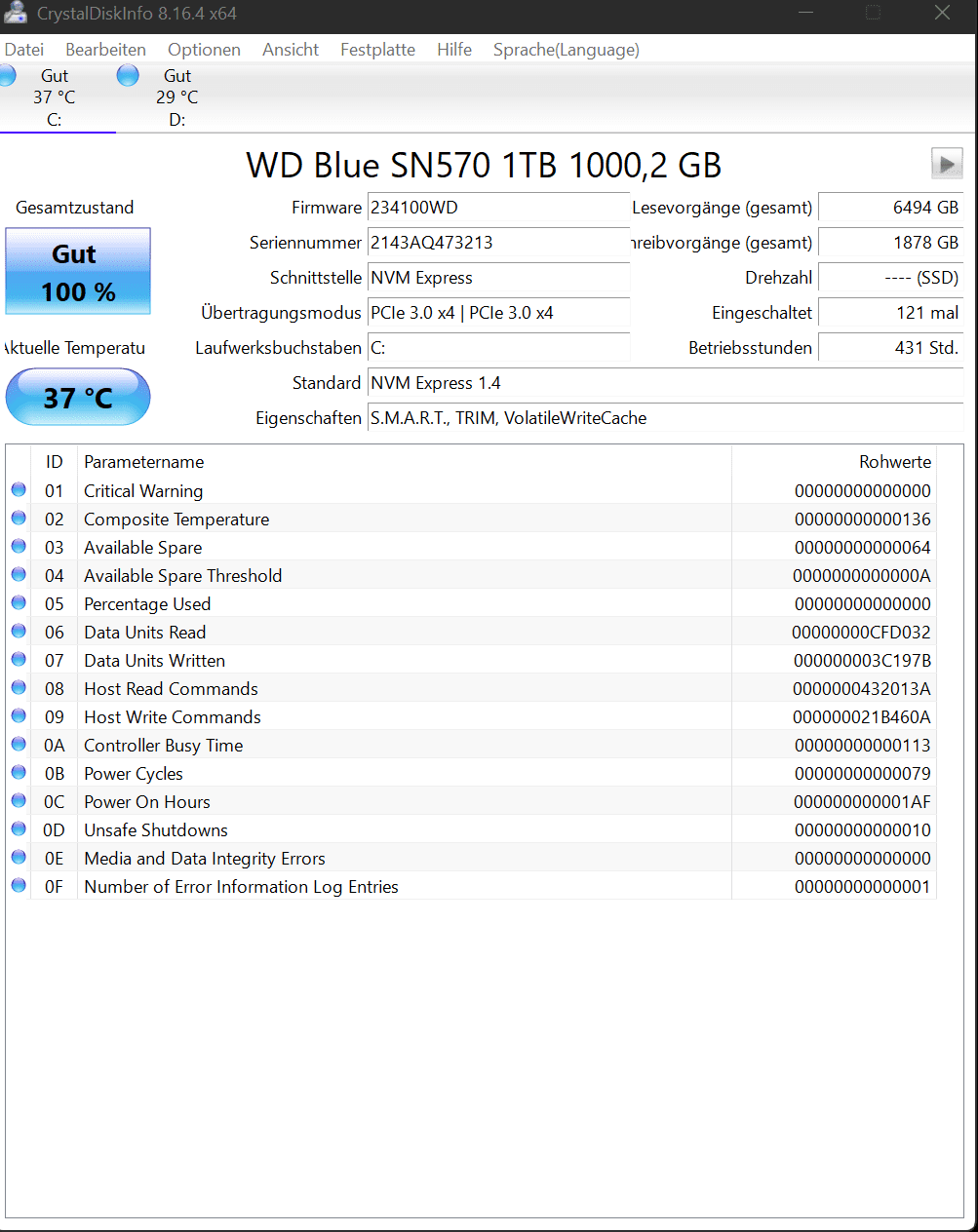Select the Media and Data Integrity Errors name
The height and width of the screenshot is (1232, 978).
click(205, 859)
